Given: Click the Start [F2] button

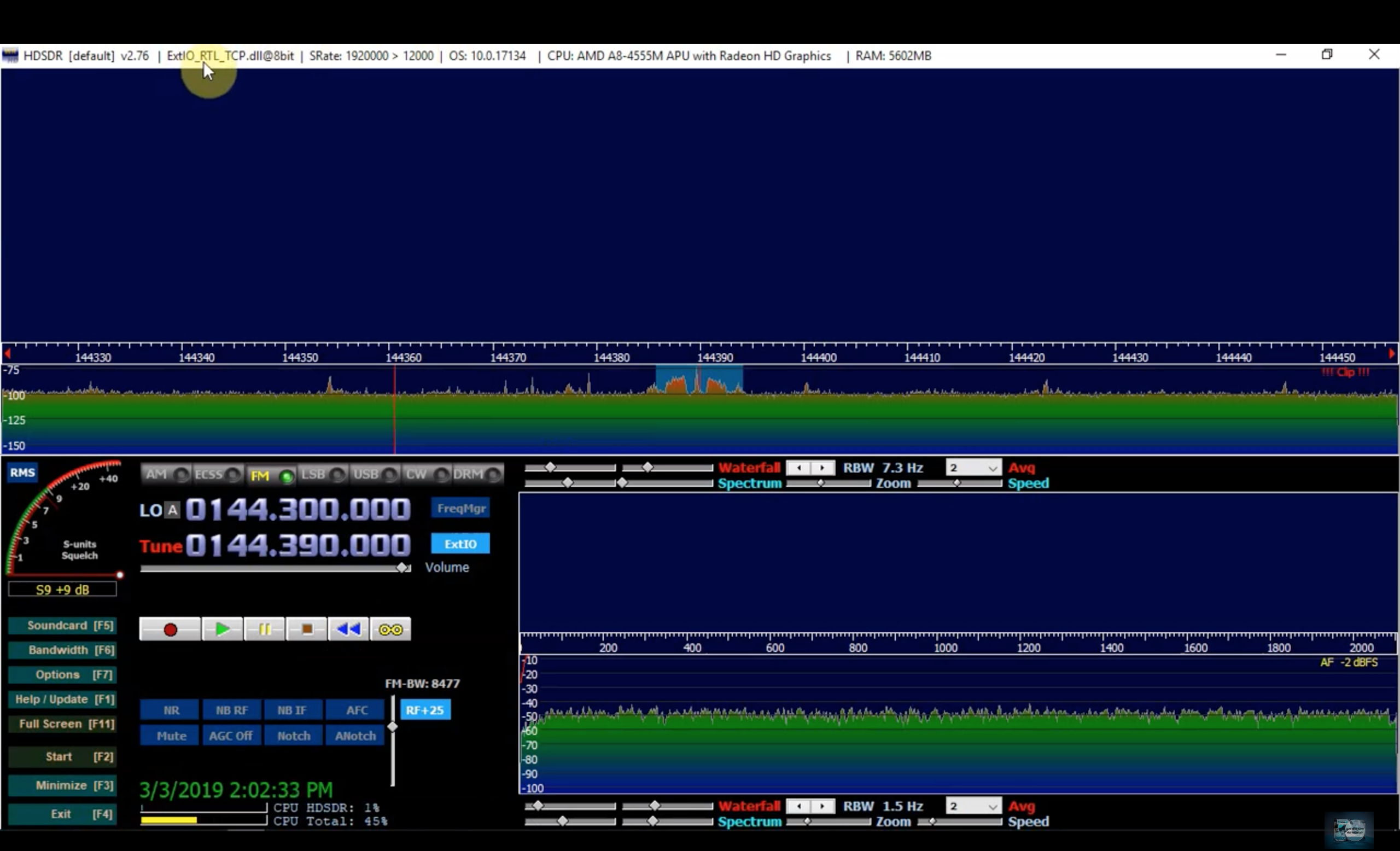Looking at the screenshot, I should [63, 757].
